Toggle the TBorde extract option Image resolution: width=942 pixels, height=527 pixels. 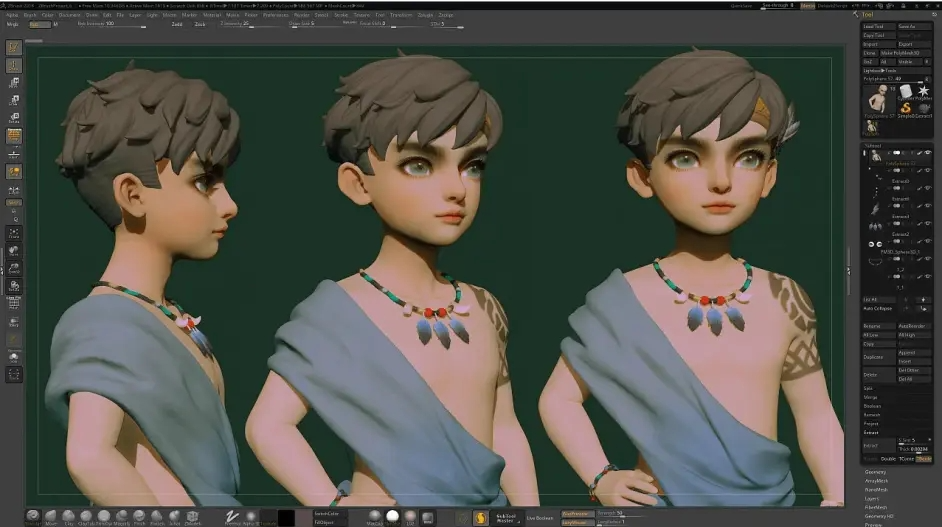point(924,459)
